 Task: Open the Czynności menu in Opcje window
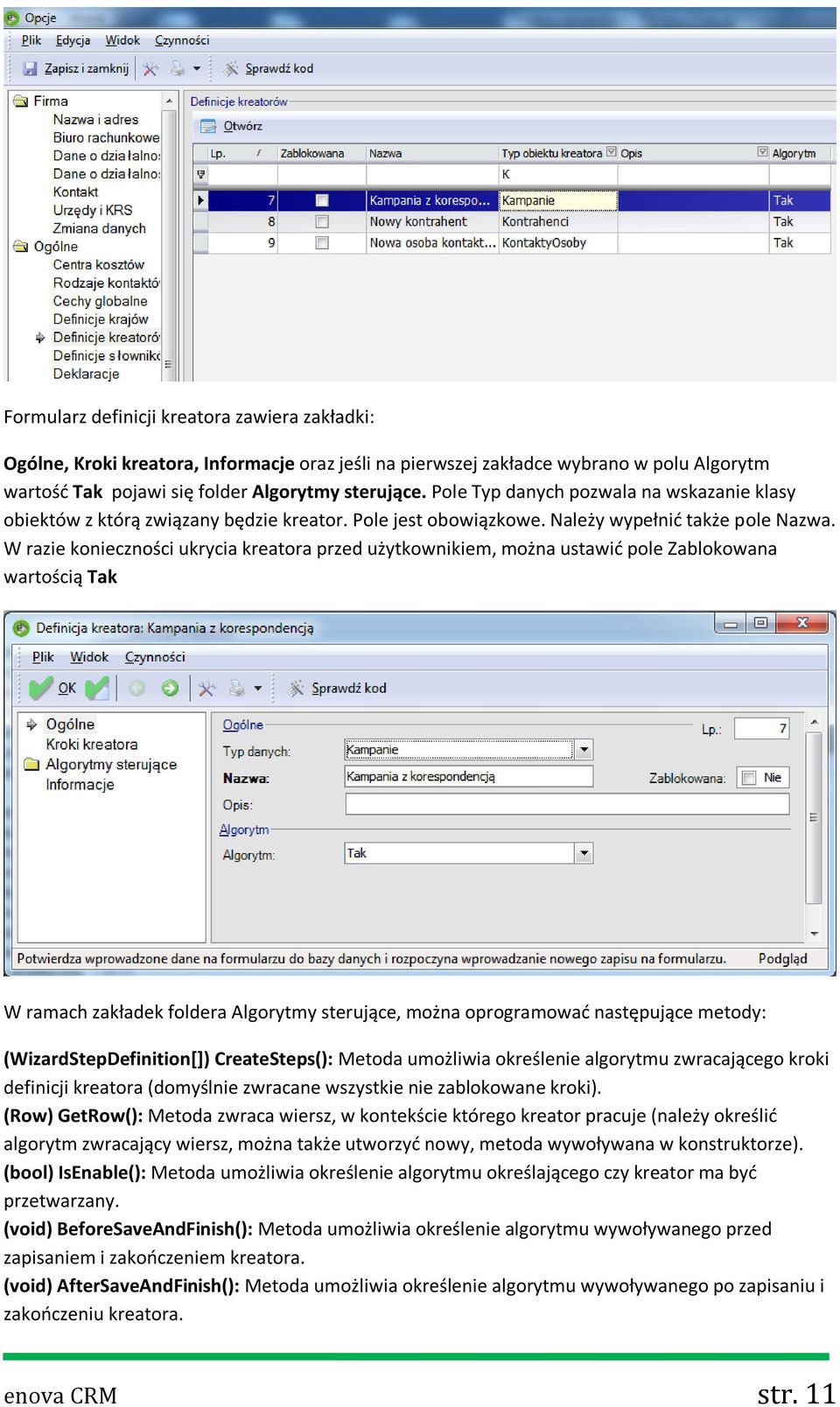(182, 40)
